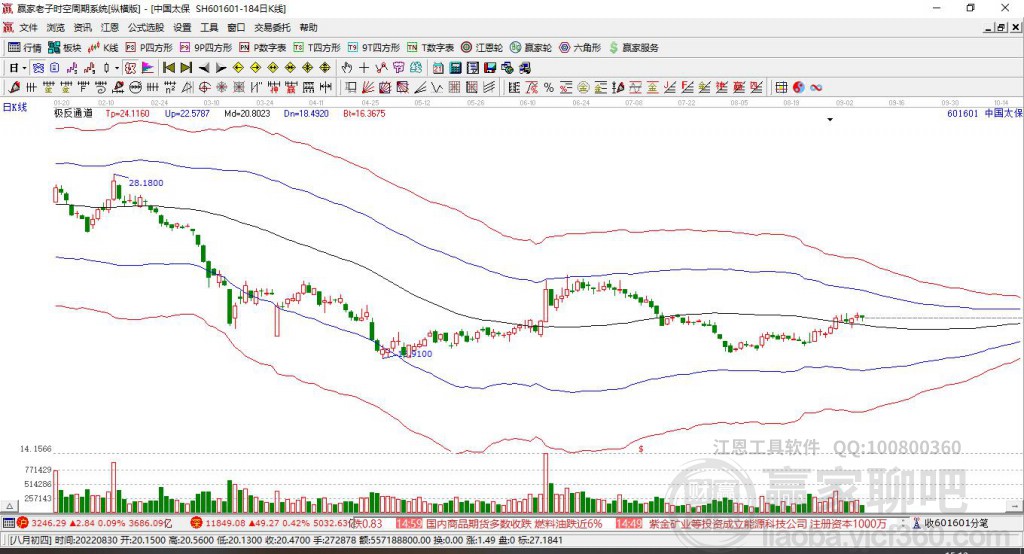Click the blue infinity loop icon

[816, 88]
